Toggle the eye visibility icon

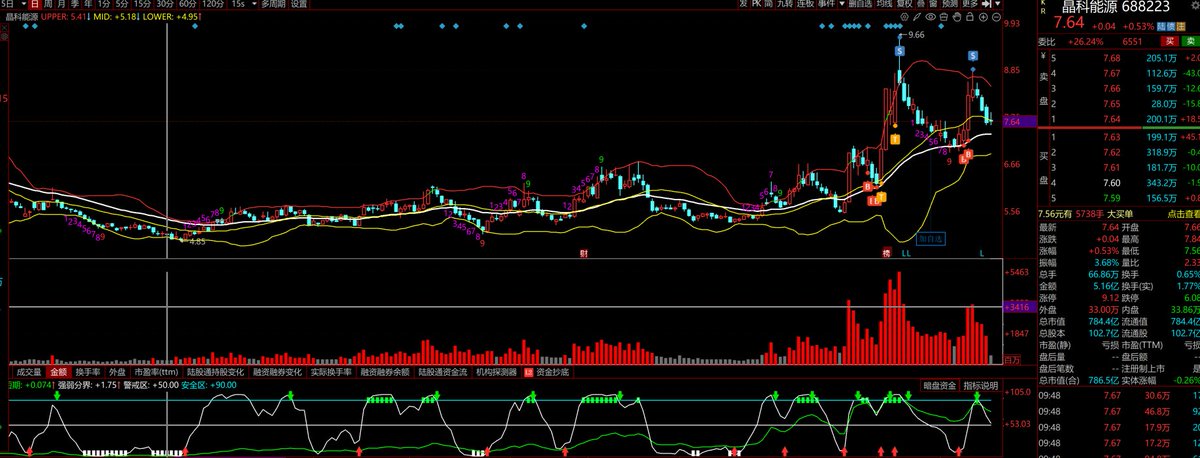click(930, 17)
